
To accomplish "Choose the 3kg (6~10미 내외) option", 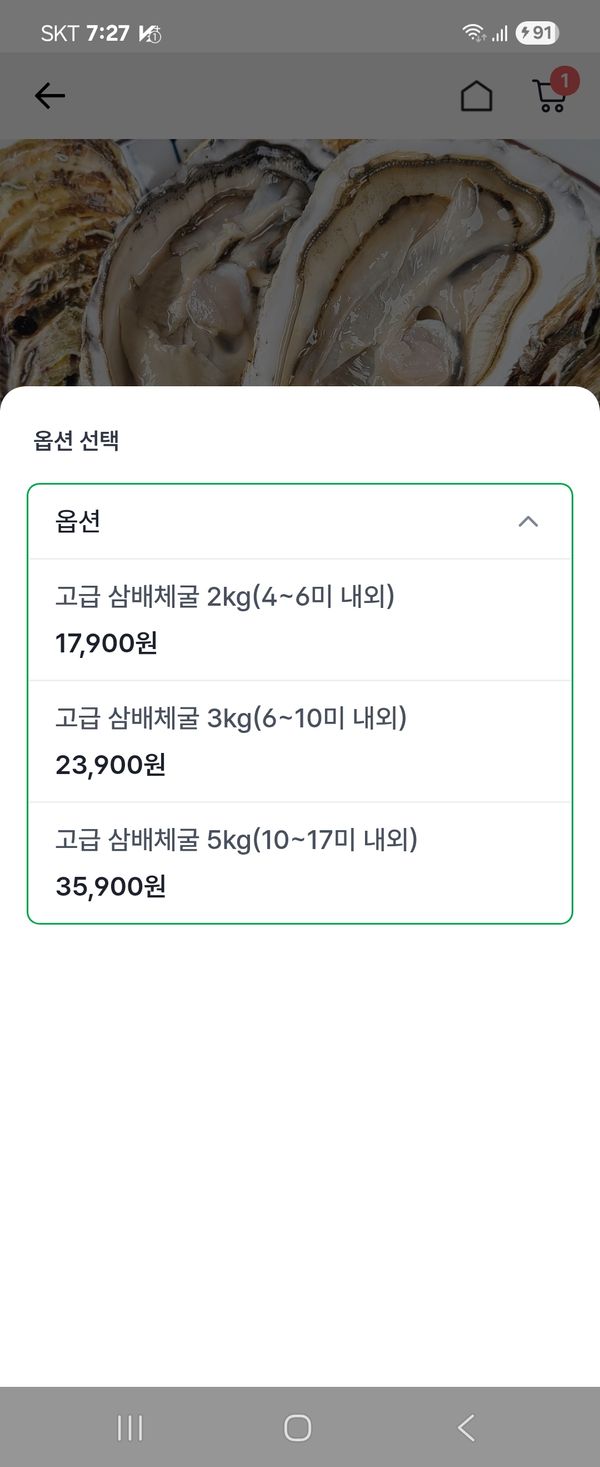I will pyautogui.click(x=299, y=741).
